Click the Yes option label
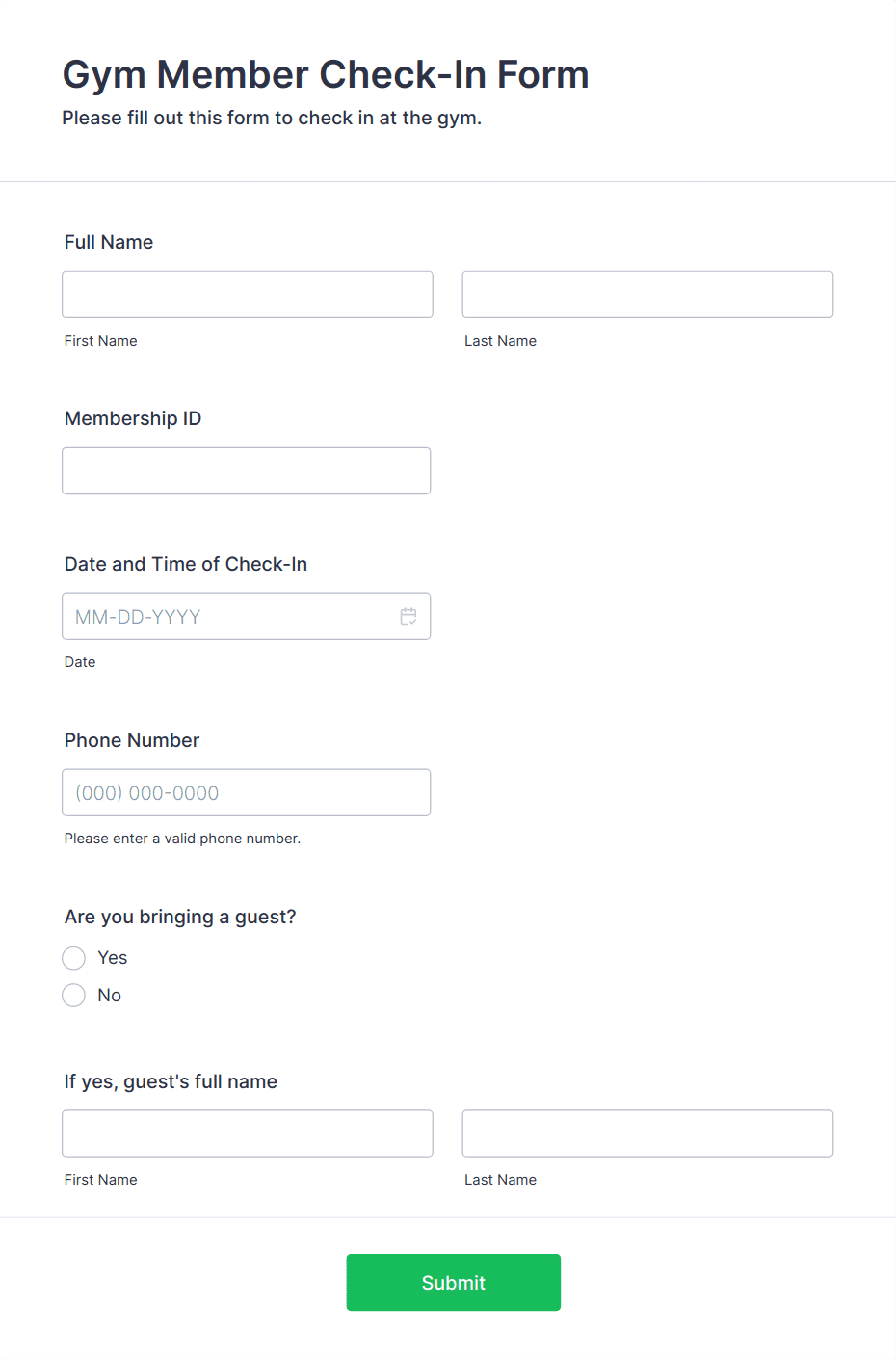 pyautogui.click(x=113, y=958)
